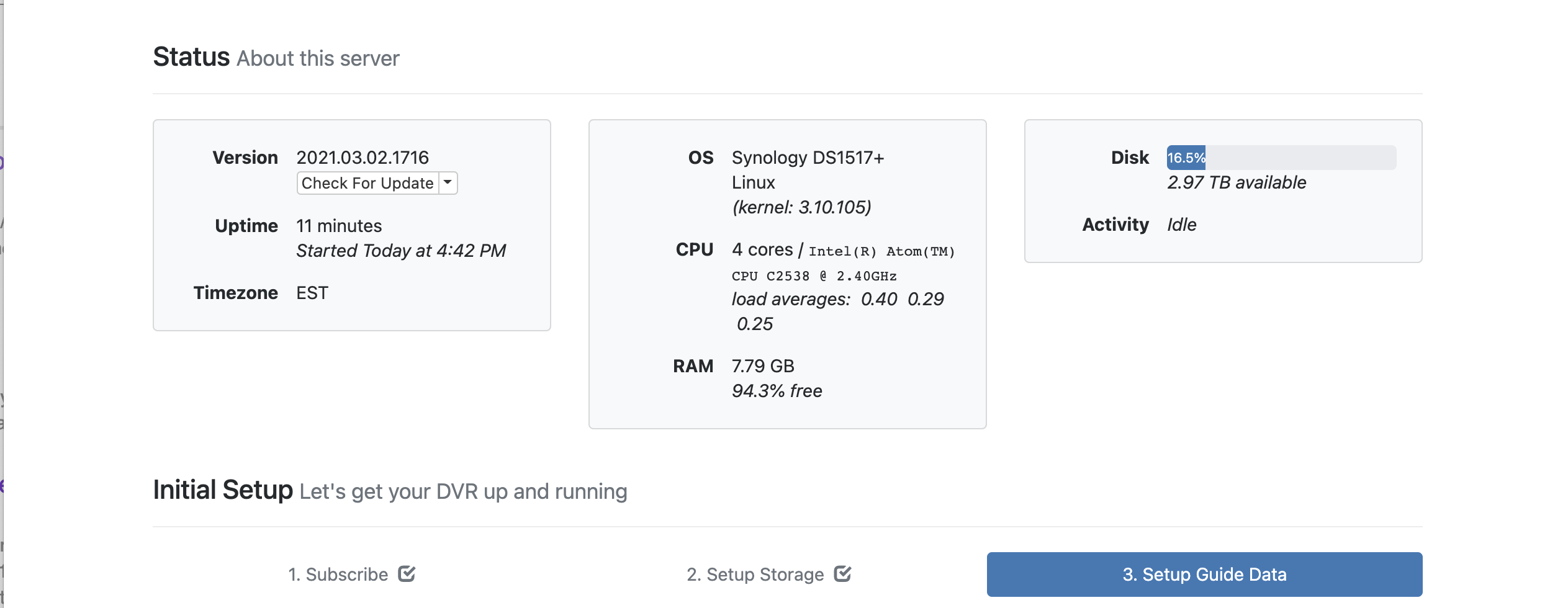The width and height of the screenshot is (1568, 608).
Task: Click the 2.97 TB available text
Action: [x=1236, y=182]
